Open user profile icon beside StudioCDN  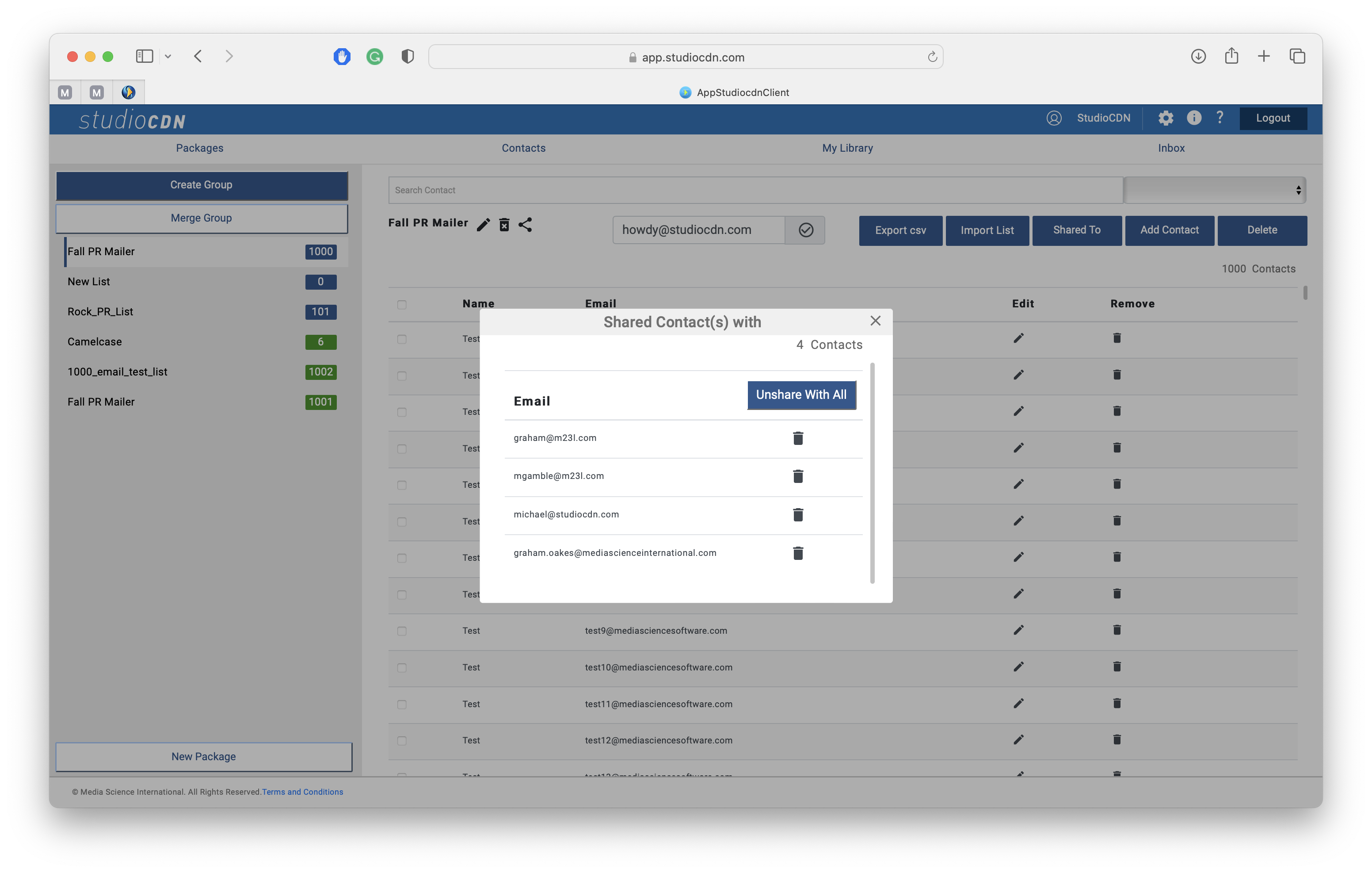pyautogui.click(x=1053, y=118)
